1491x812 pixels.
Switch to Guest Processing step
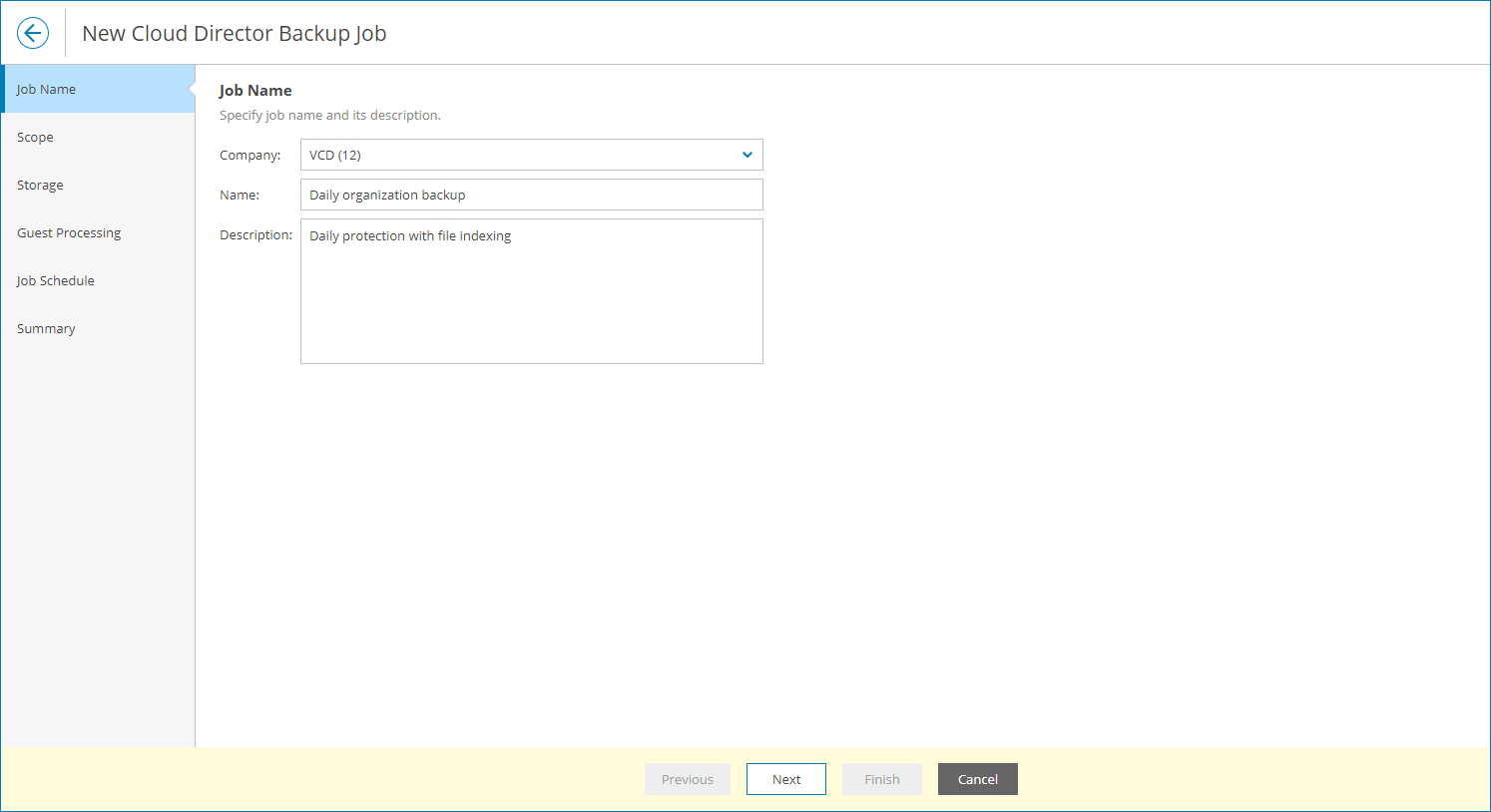[98, 232]
